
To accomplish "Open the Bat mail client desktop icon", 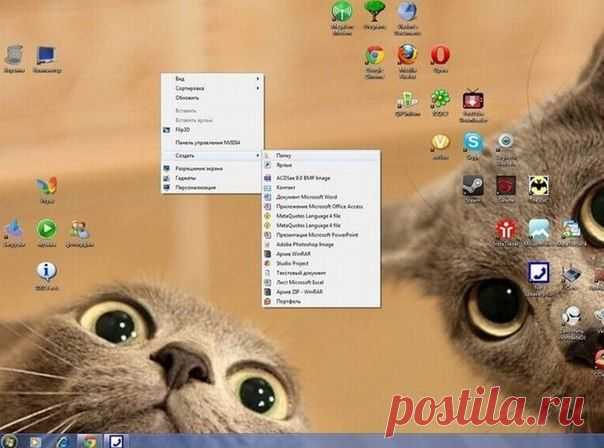I will click(538, 186).
